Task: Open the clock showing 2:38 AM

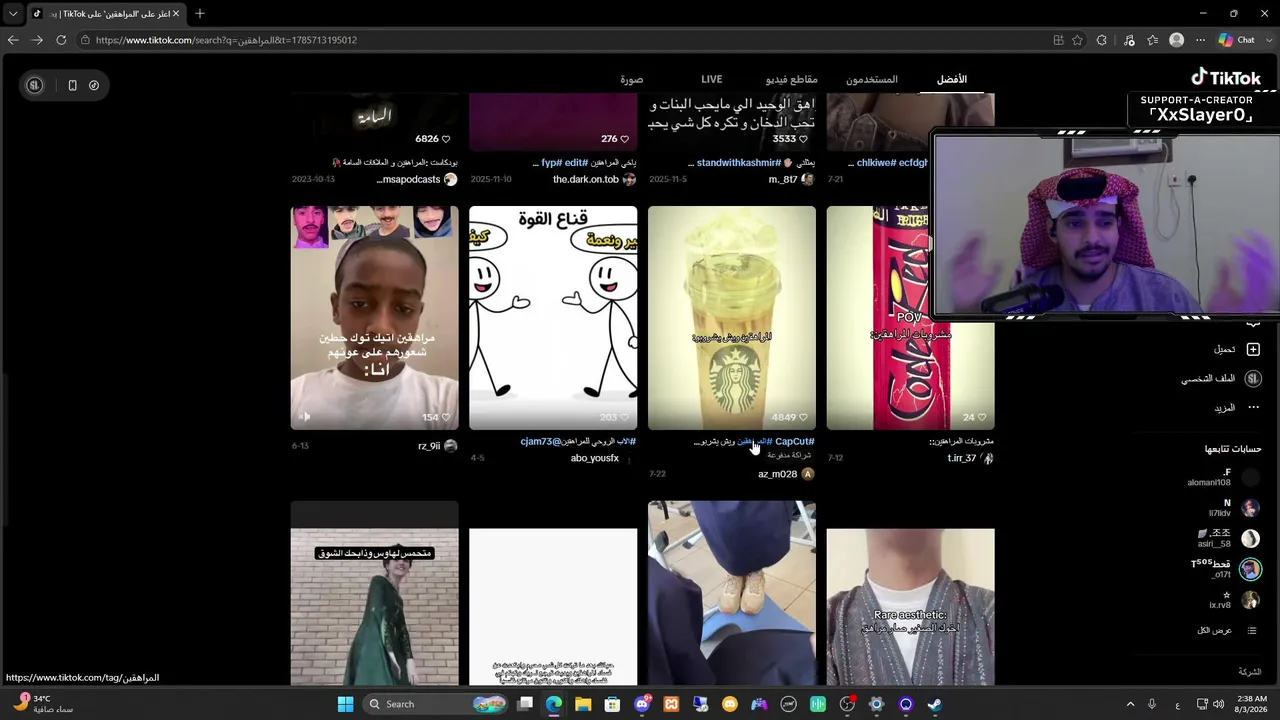Action: coord(1252,704)
